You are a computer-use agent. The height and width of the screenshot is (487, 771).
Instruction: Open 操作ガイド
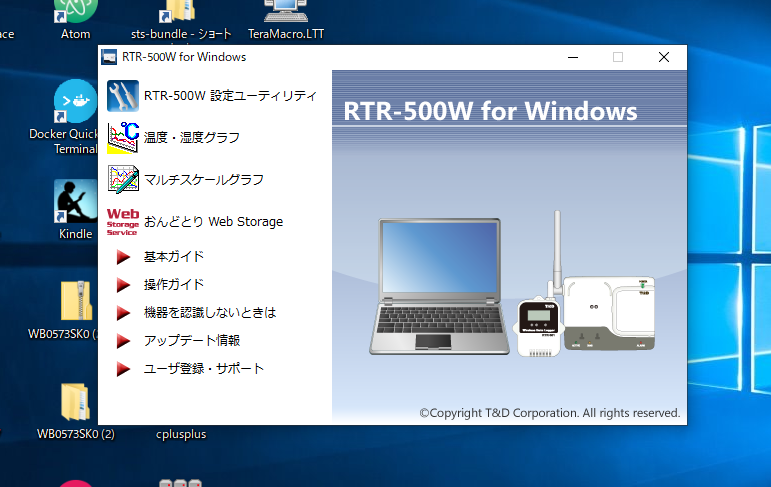174,284
